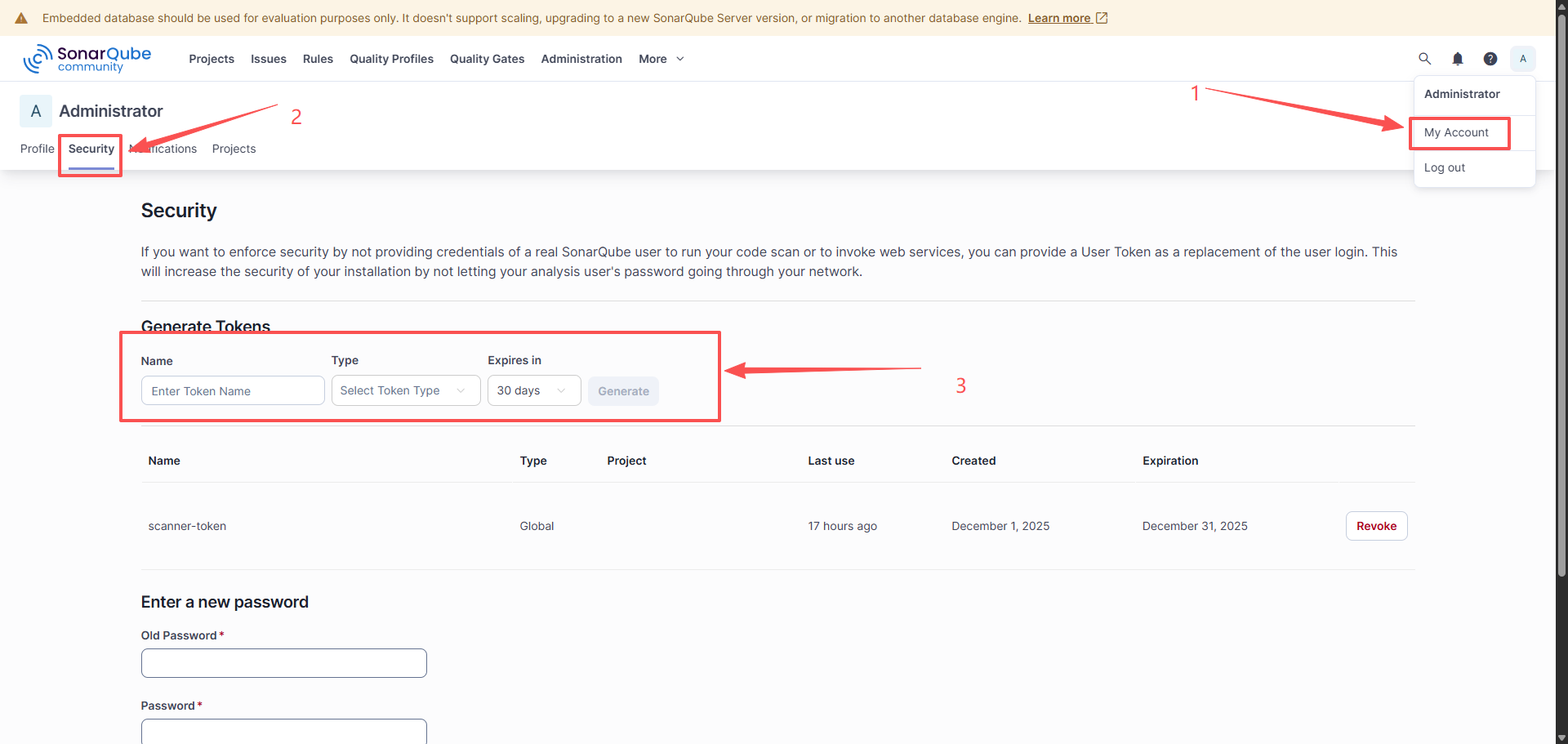Open help using the question mark icon
Image resolution: width=1568 pixels, height=744 pixels.
pyautogui.click(x=1490, y=58)
